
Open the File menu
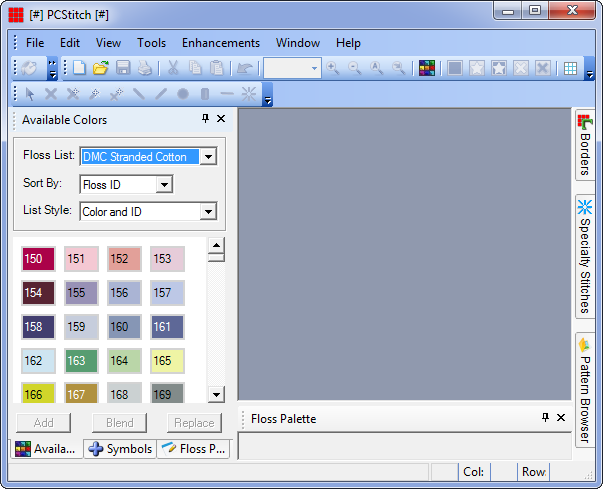[x=35, y=43]
